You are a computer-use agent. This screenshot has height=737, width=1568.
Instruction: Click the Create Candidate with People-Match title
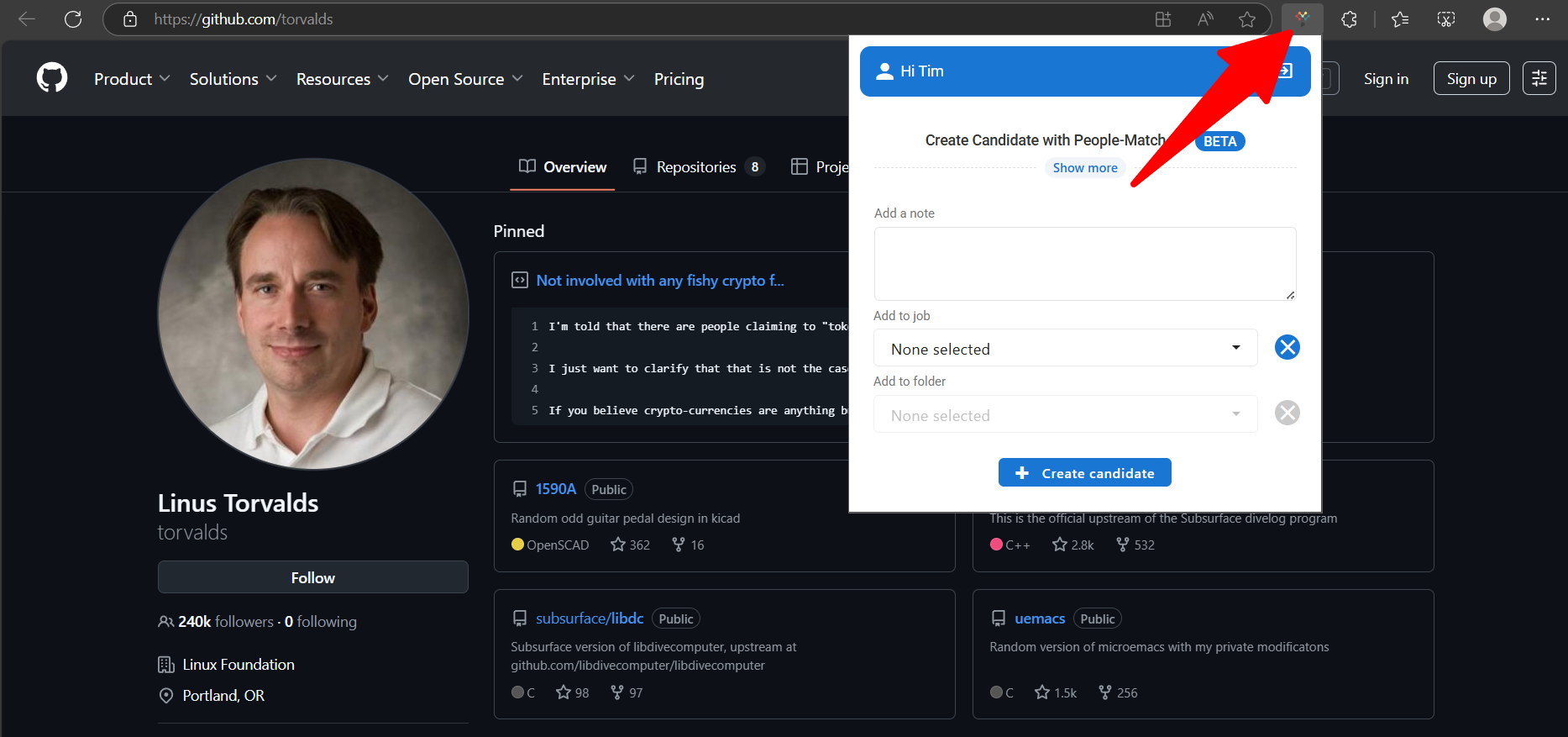[1046, 140]
